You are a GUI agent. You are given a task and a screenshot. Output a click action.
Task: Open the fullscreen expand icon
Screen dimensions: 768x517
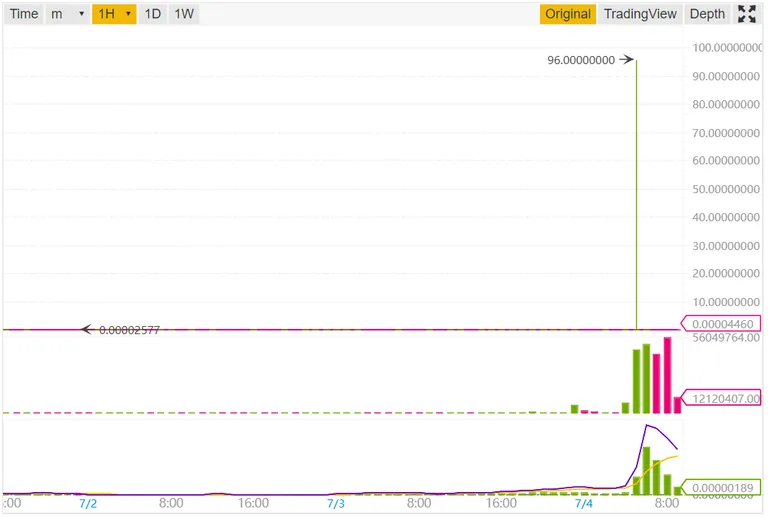click(x=746, y=14)
